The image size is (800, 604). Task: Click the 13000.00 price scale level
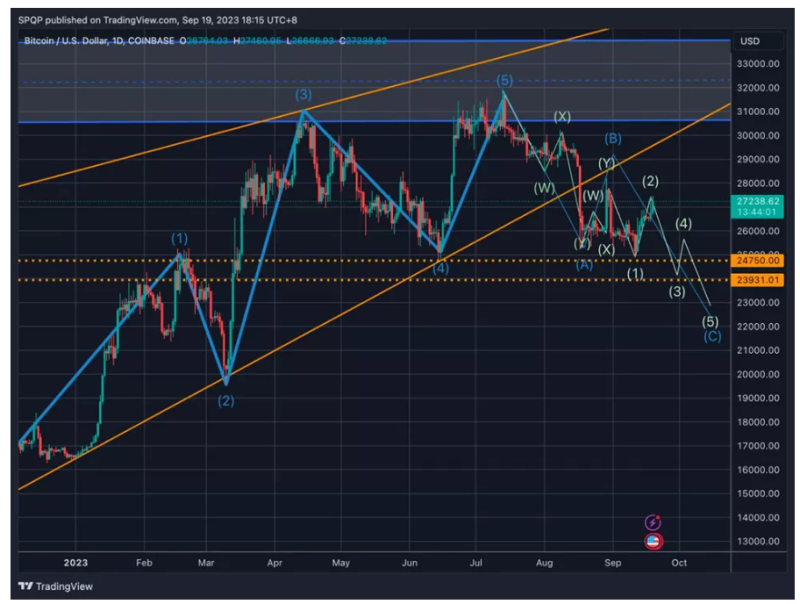(757, 541)
